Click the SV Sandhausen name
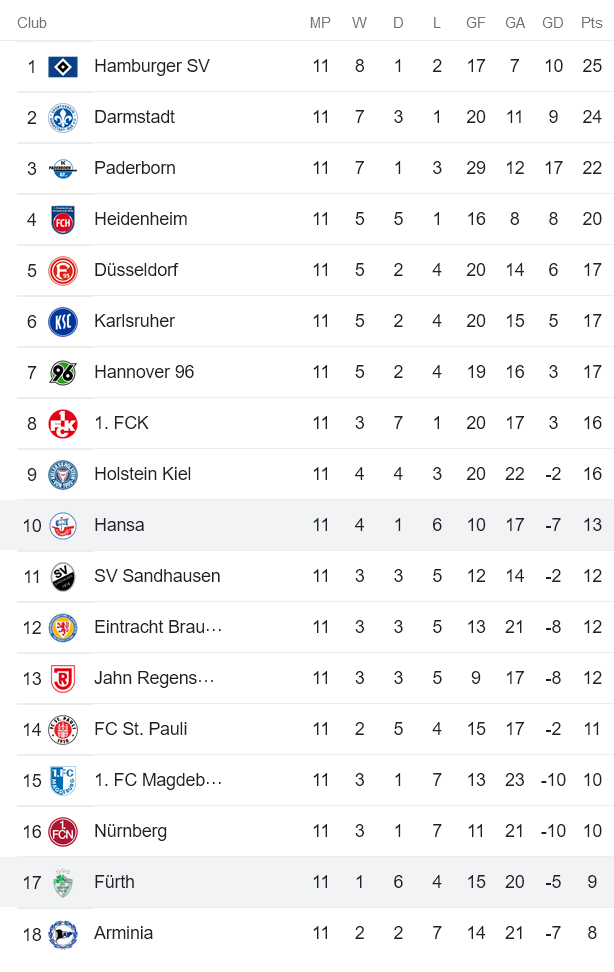The height and width of the screenshot is (972, 614). (153, 576)
